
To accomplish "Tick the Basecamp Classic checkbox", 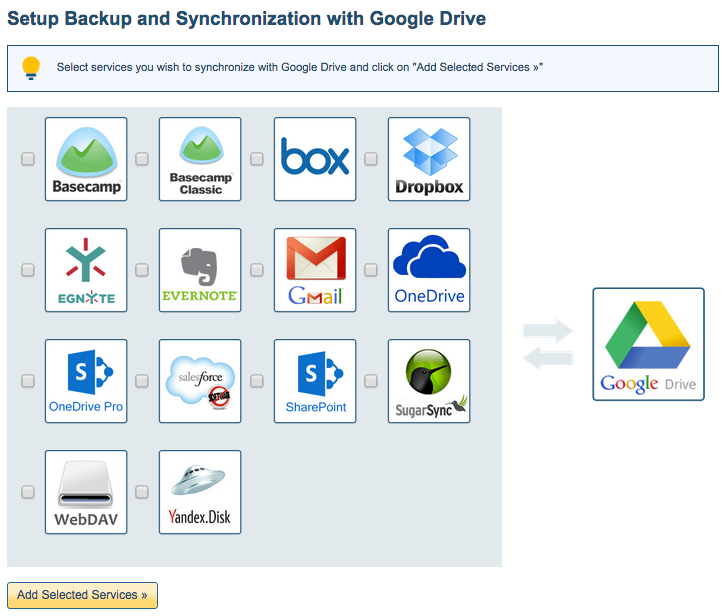I will point(142,159).
